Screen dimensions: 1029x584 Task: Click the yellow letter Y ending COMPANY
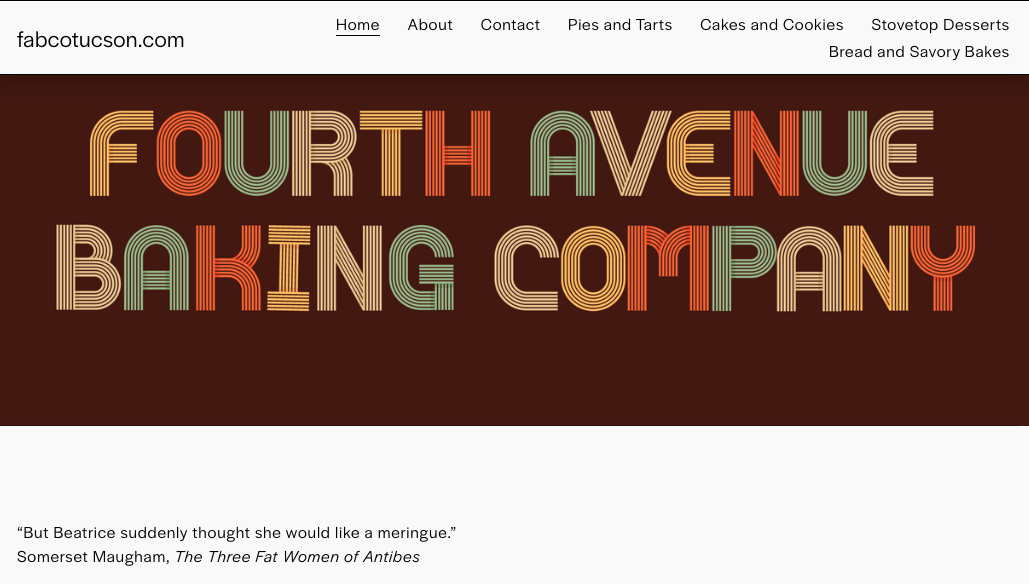[940, 267]
